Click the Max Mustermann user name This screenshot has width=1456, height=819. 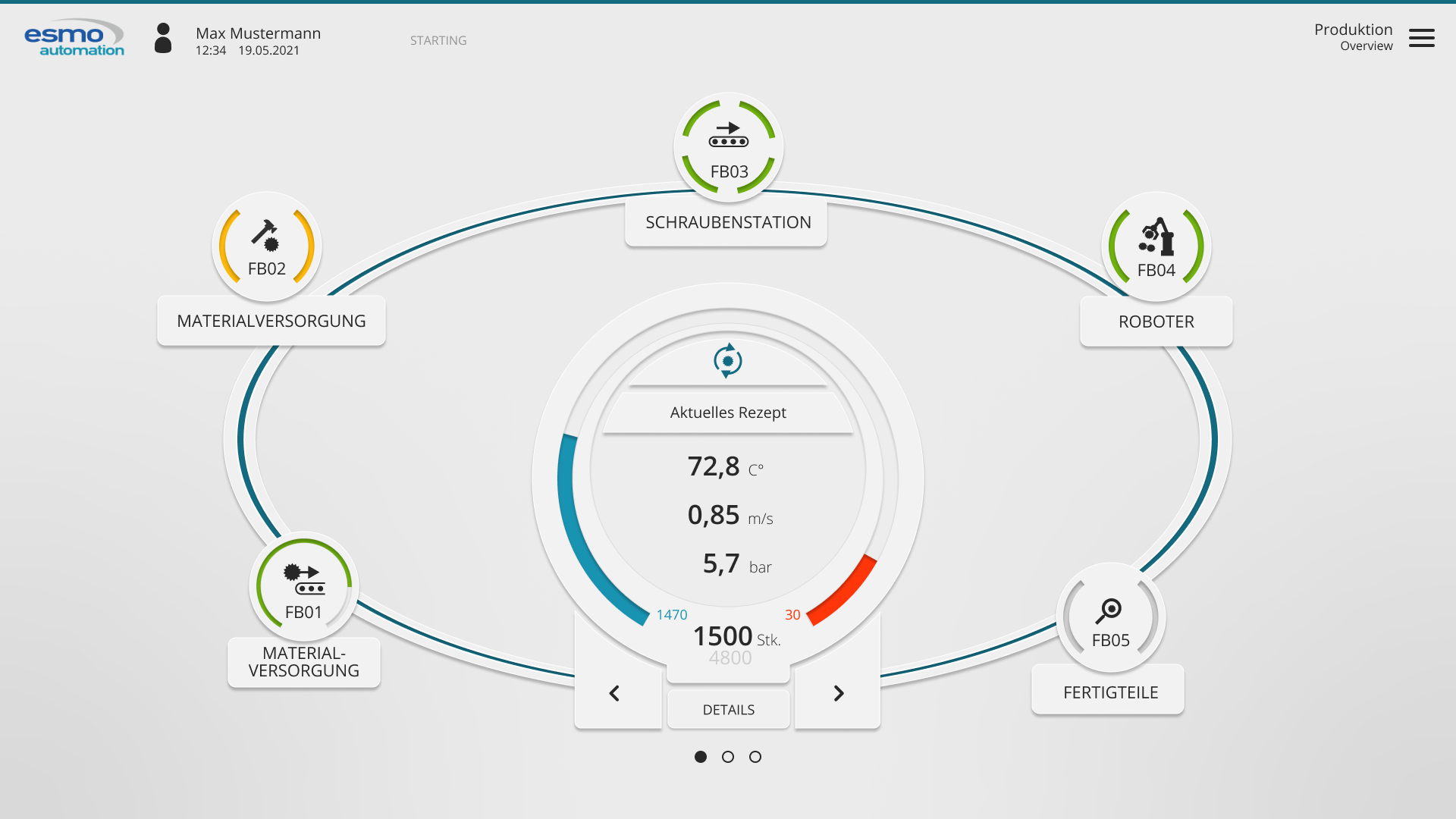(259, 33)
